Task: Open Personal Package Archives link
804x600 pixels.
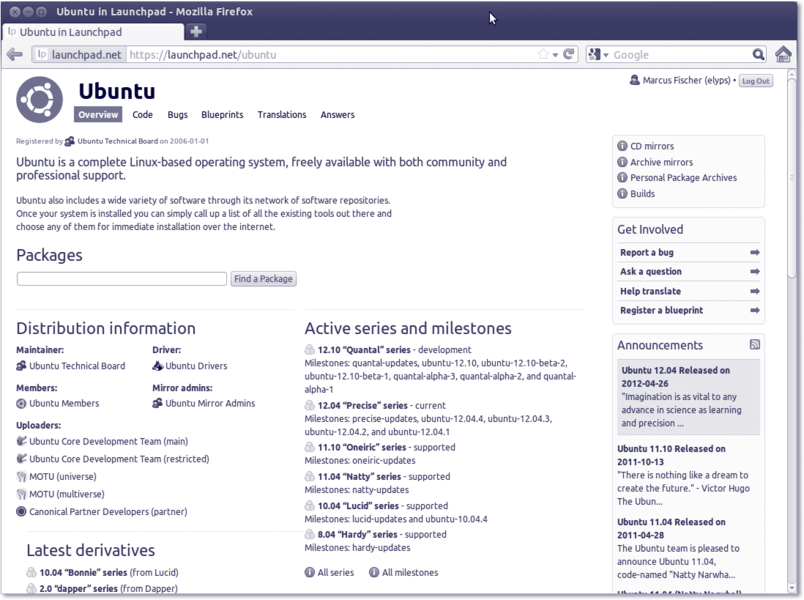Action: pos(683,178)
